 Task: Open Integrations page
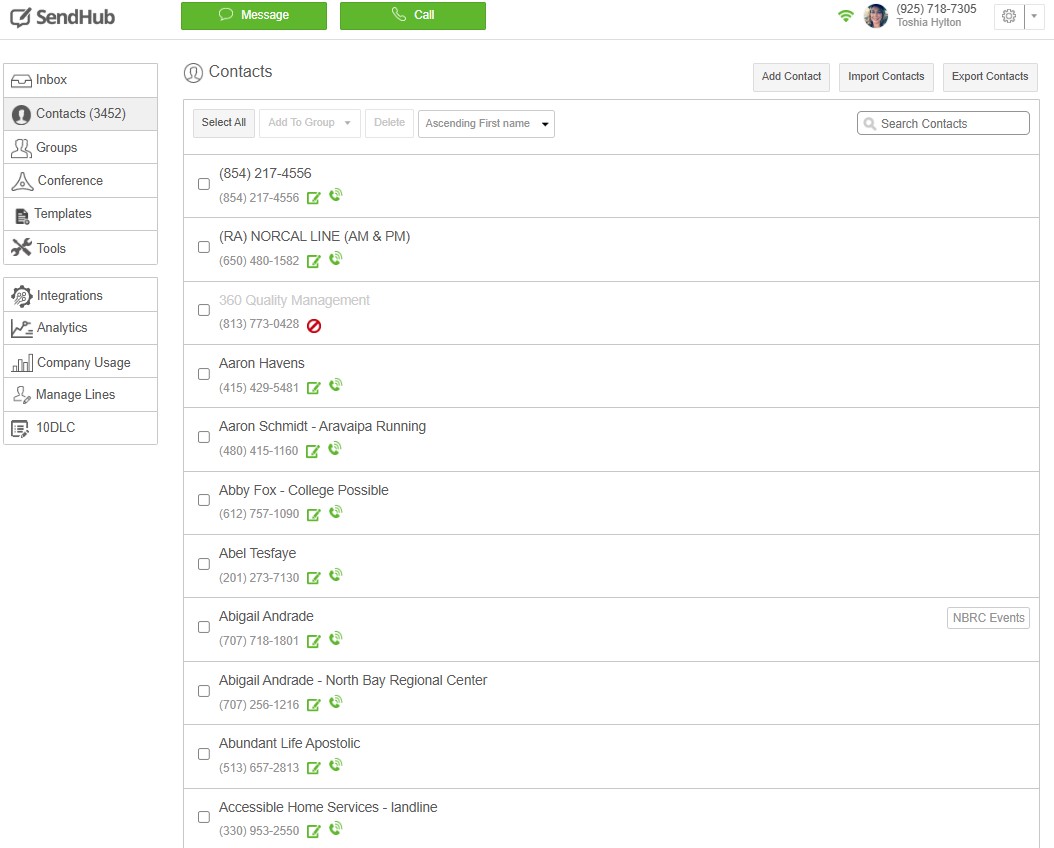[x=81, y=295]
